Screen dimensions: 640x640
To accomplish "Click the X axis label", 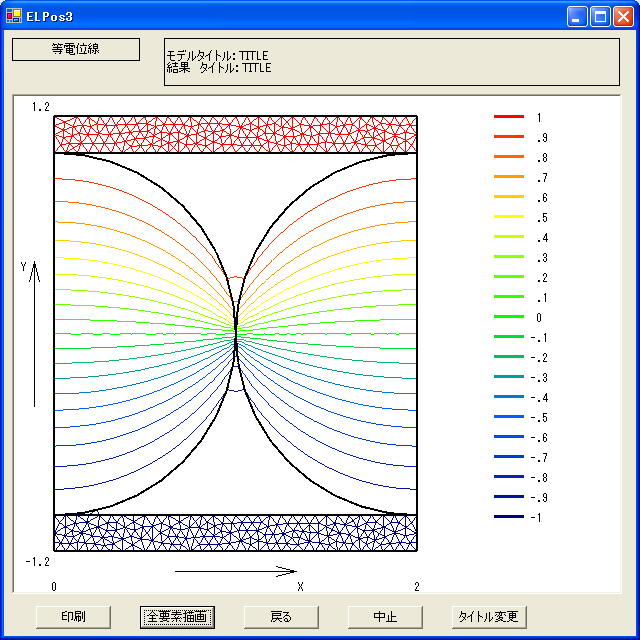I will 300,587.
